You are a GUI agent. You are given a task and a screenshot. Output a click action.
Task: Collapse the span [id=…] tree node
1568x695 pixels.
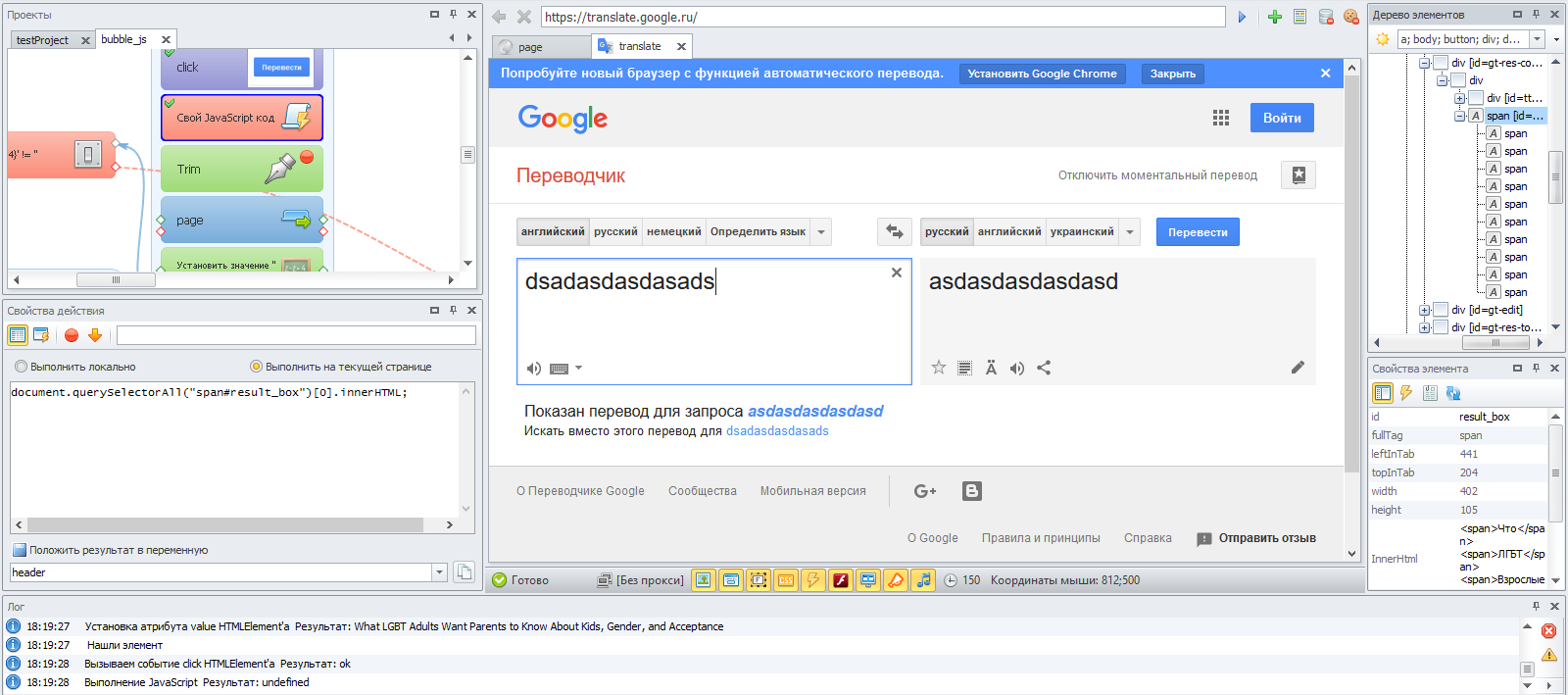1460,116
